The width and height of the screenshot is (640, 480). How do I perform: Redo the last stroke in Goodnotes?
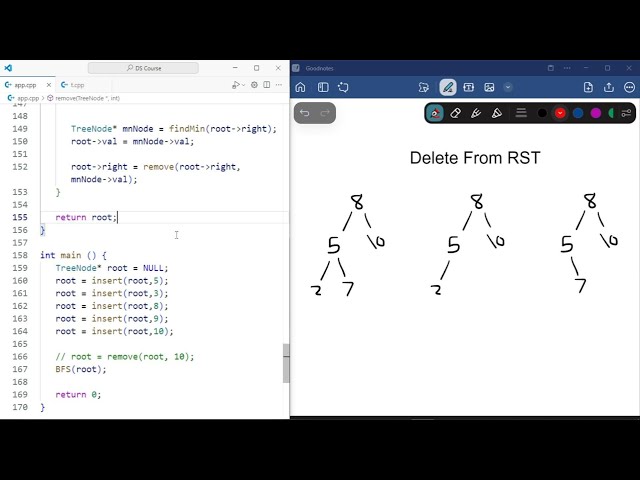325,113
